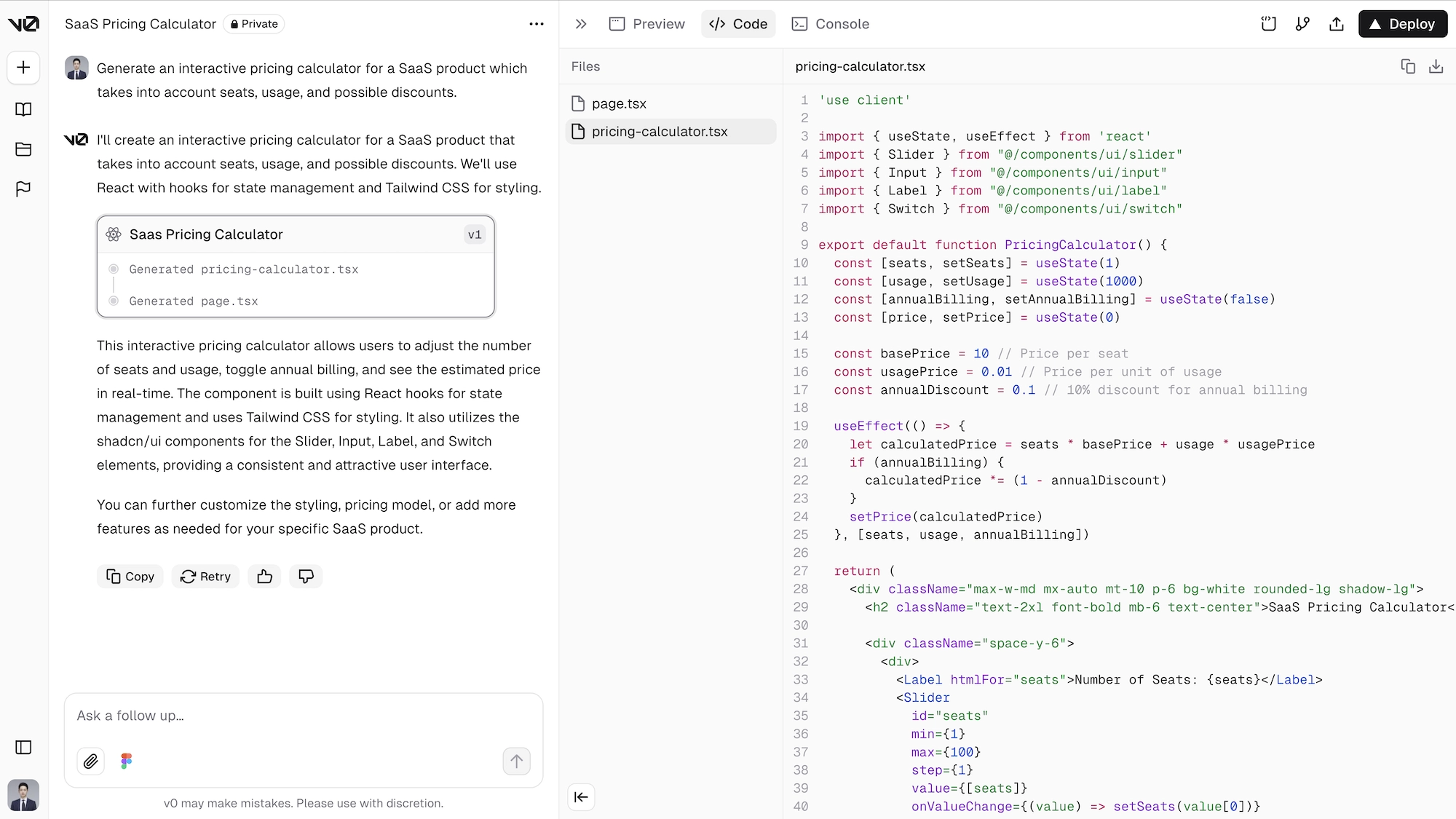The image size is (1456, 819).
Task: Click the collapse sidebar arrow icon
Action: click(x=581, y=796)
